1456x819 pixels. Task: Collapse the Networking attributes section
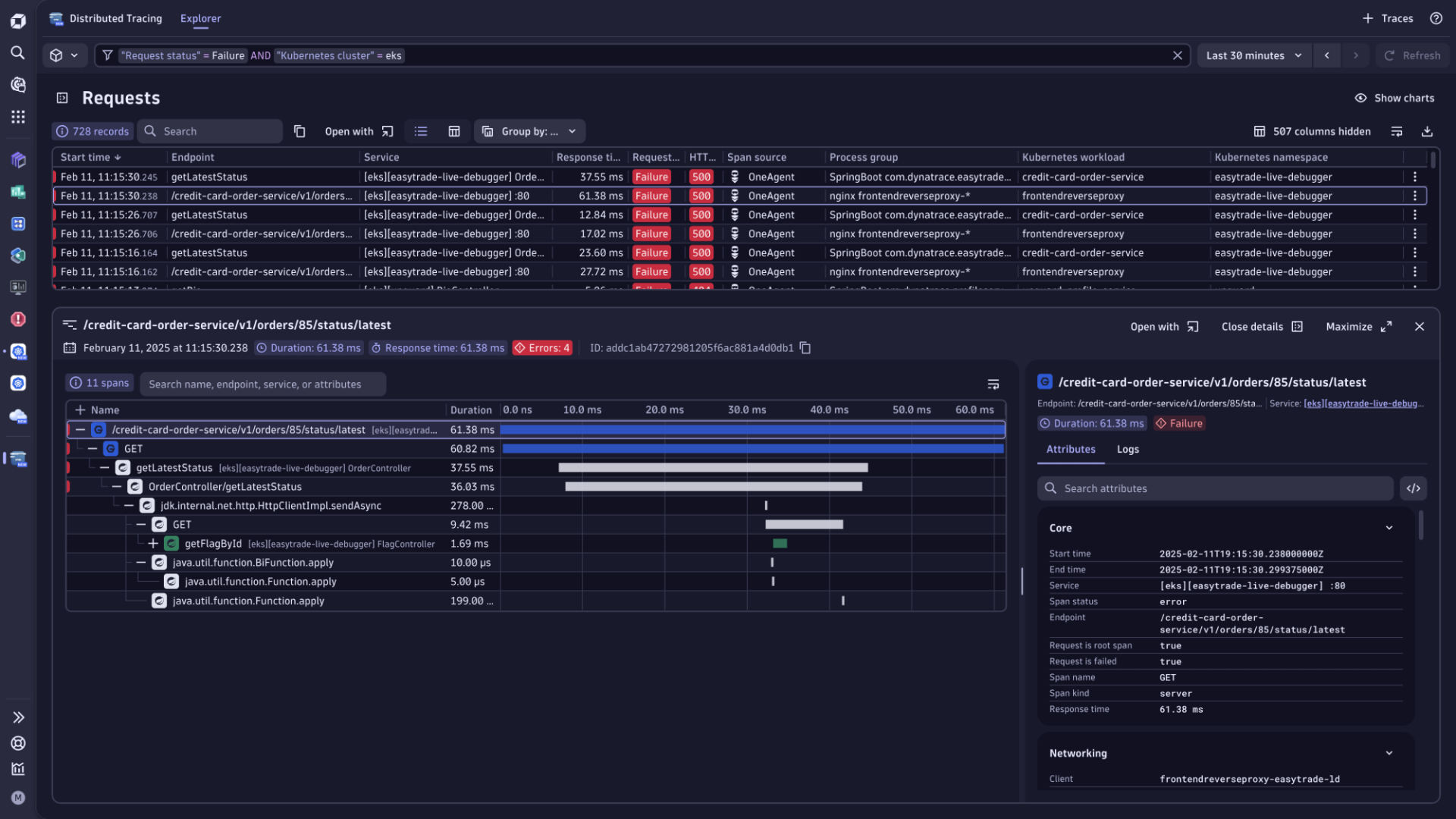tap(1389, 753)
